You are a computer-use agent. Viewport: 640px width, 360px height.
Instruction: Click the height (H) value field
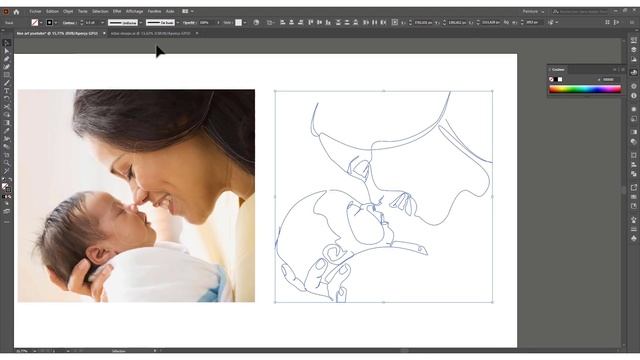tap(534, 22)
